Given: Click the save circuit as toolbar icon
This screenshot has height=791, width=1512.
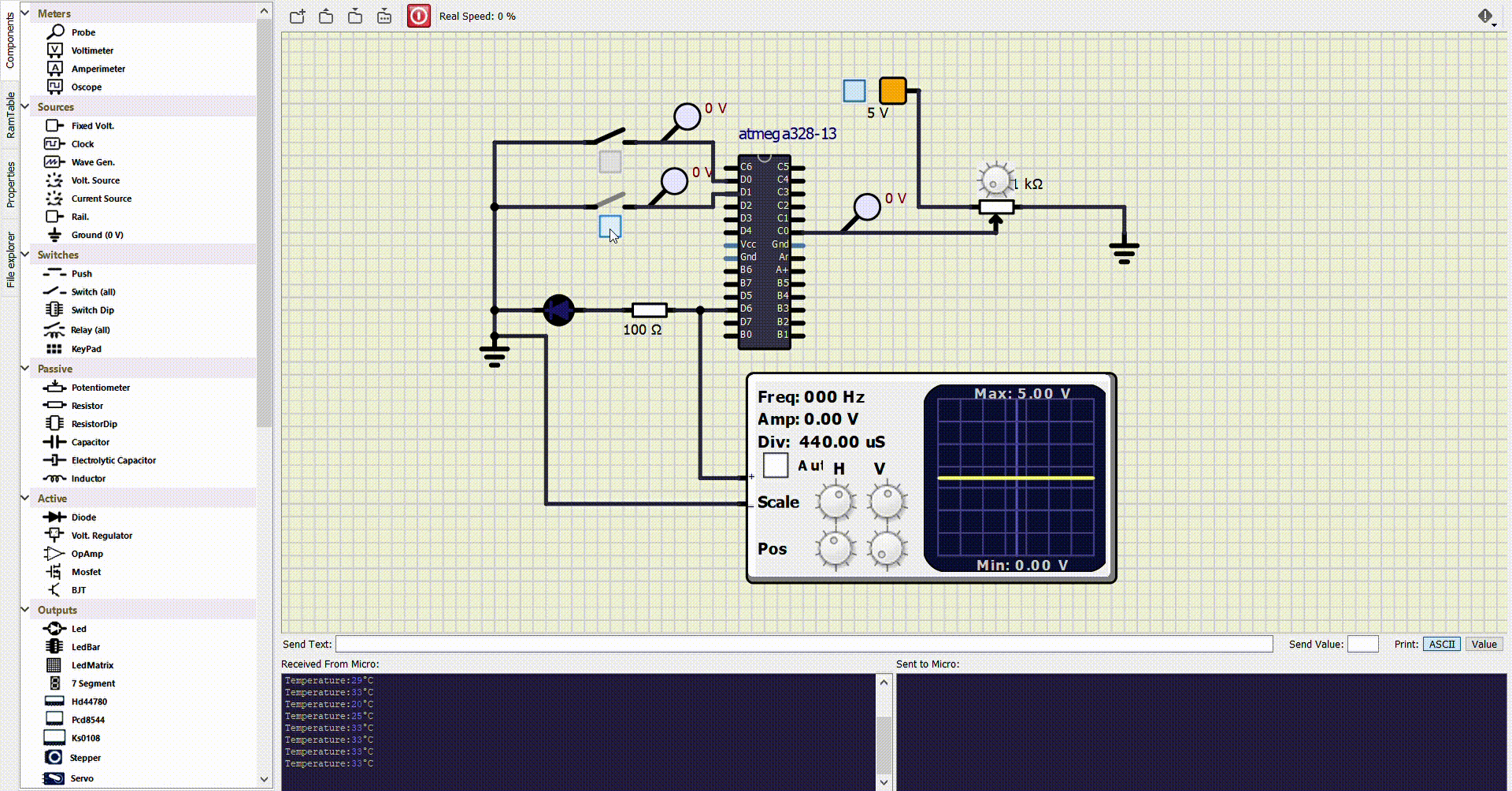Looking at the screenshot, I should [384, 17].
